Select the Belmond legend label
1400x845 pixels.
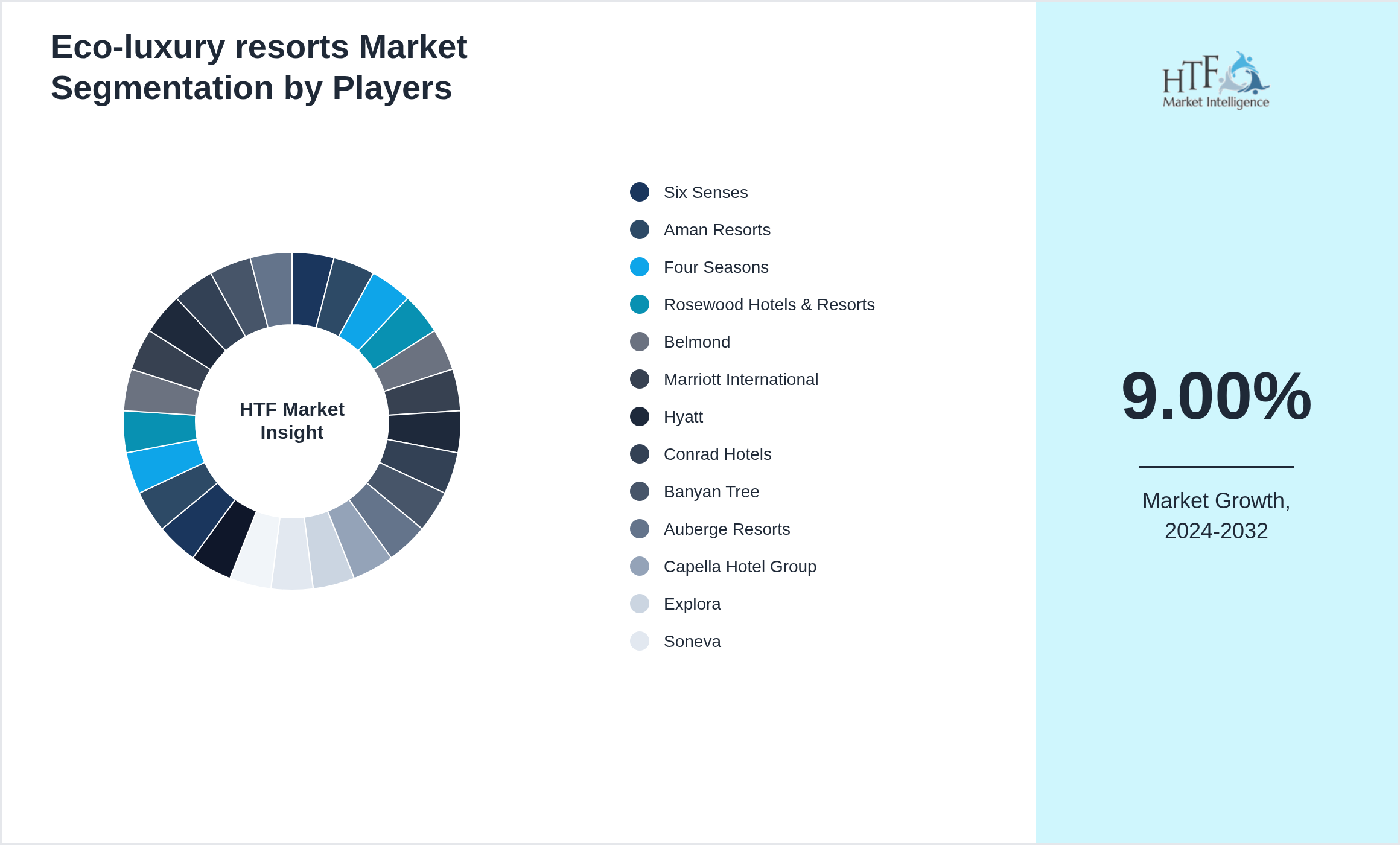[697, 342]
